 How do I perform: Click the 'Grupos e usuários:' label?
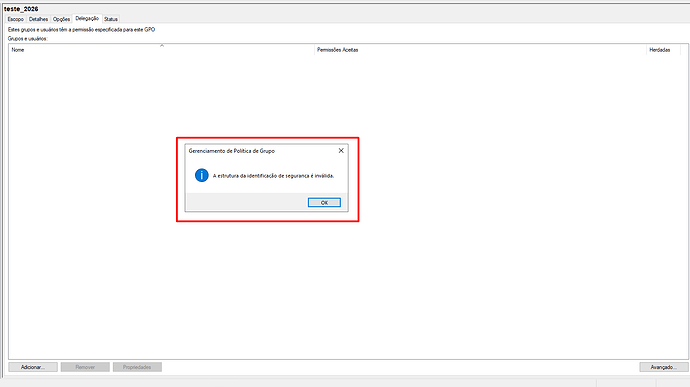click(27, 39)
